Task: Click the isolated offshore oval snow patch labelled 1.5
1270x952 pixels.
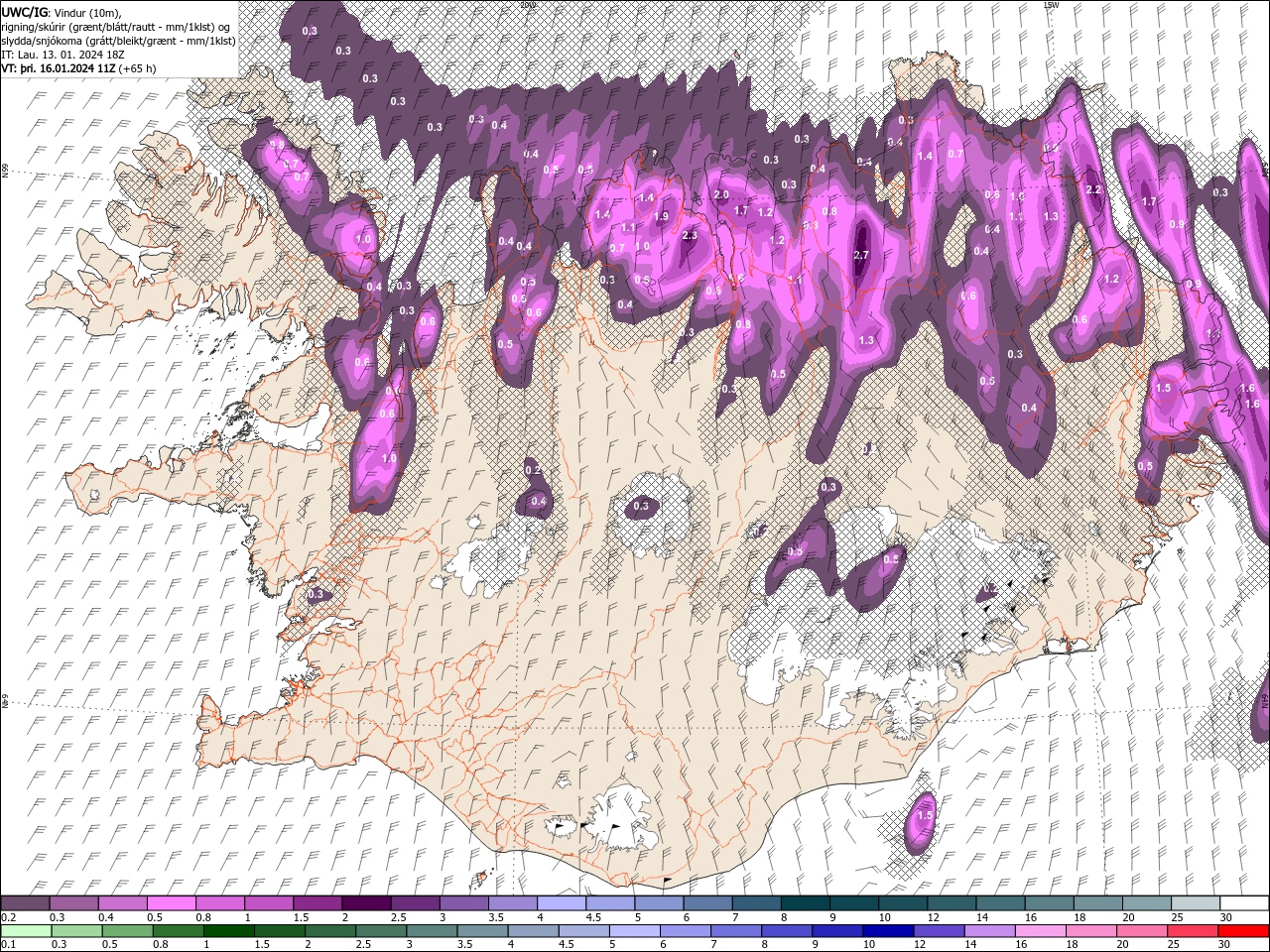Action: pos(923,821)
